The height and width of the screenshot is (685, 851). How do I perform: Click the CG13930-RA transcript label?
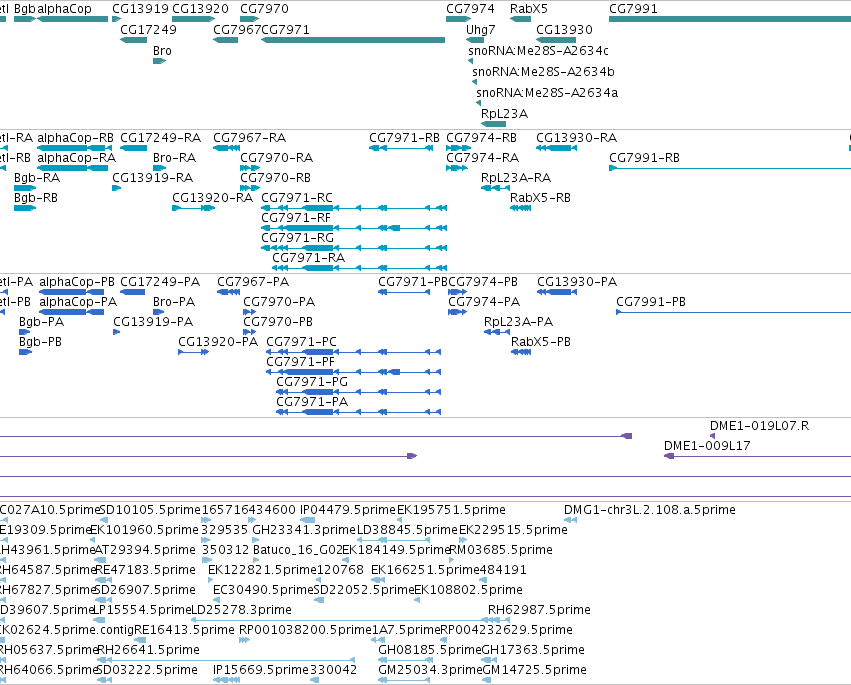click(x=577, y=138)
